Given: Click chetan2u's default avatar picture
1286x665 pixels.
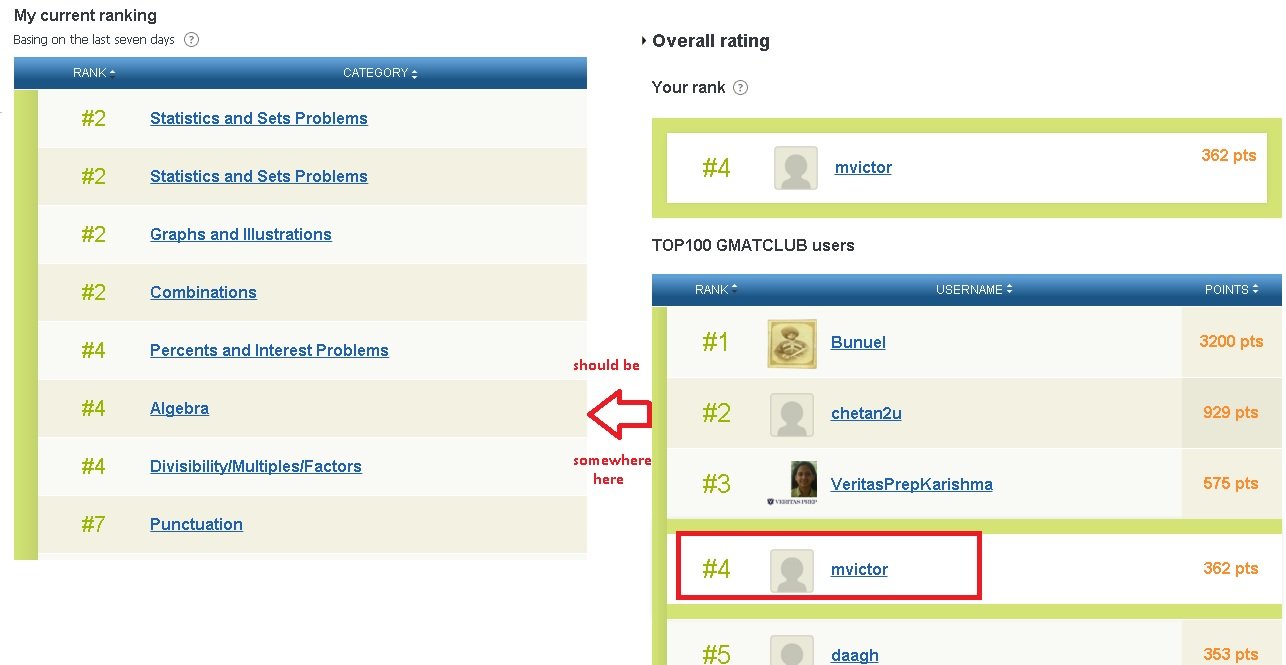Looking at the screenshot, I should [x=792, y=414].
